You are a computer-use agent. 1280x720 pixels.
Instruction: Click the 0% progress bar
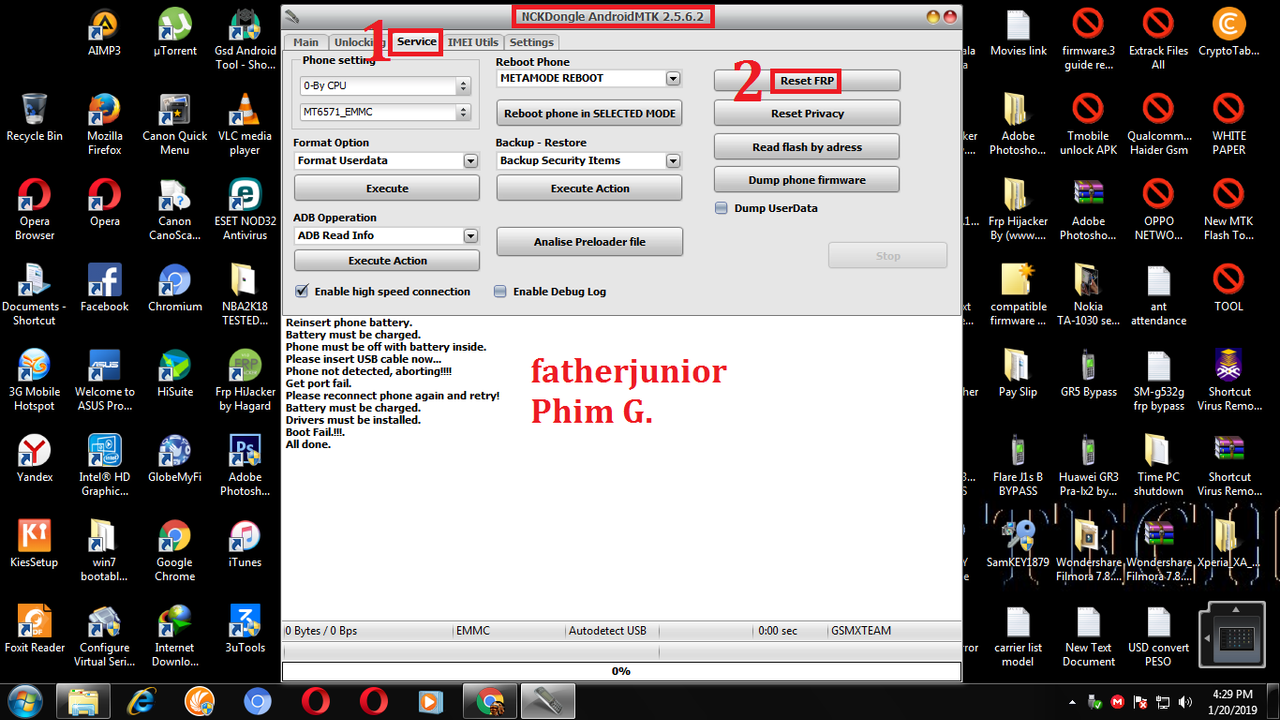tap(621, 671)
